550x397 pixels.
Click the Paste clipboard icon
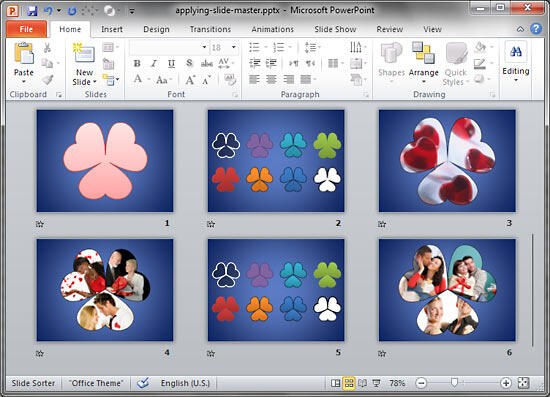click(24, 53)
